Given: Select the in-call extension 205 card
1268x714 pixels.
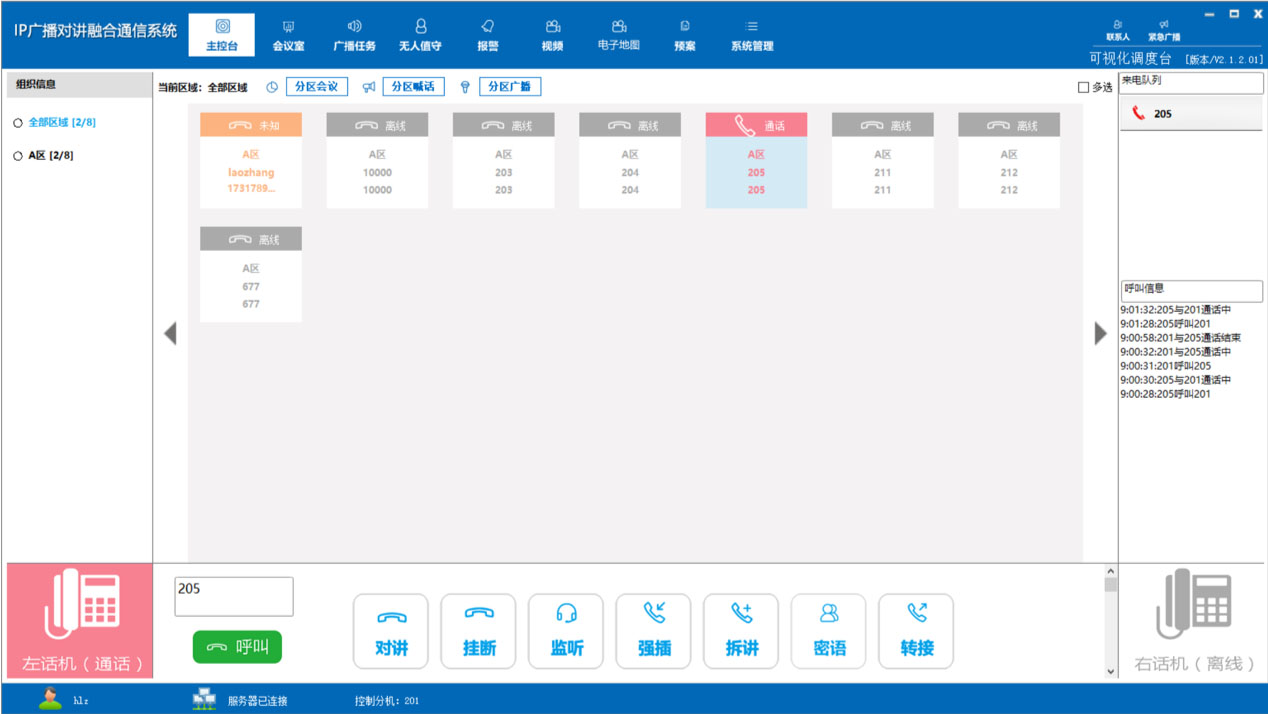Looking at the screenshot, I should (x=756, y=160).
